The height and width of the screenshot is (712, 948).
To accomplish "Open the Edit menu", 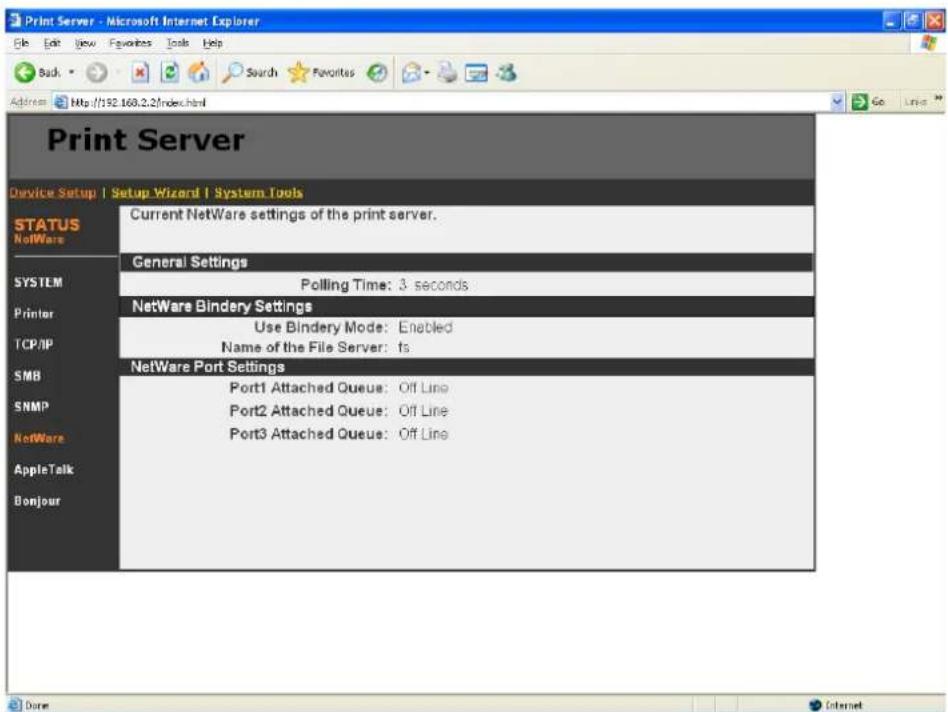I will (x=52, y=43).
